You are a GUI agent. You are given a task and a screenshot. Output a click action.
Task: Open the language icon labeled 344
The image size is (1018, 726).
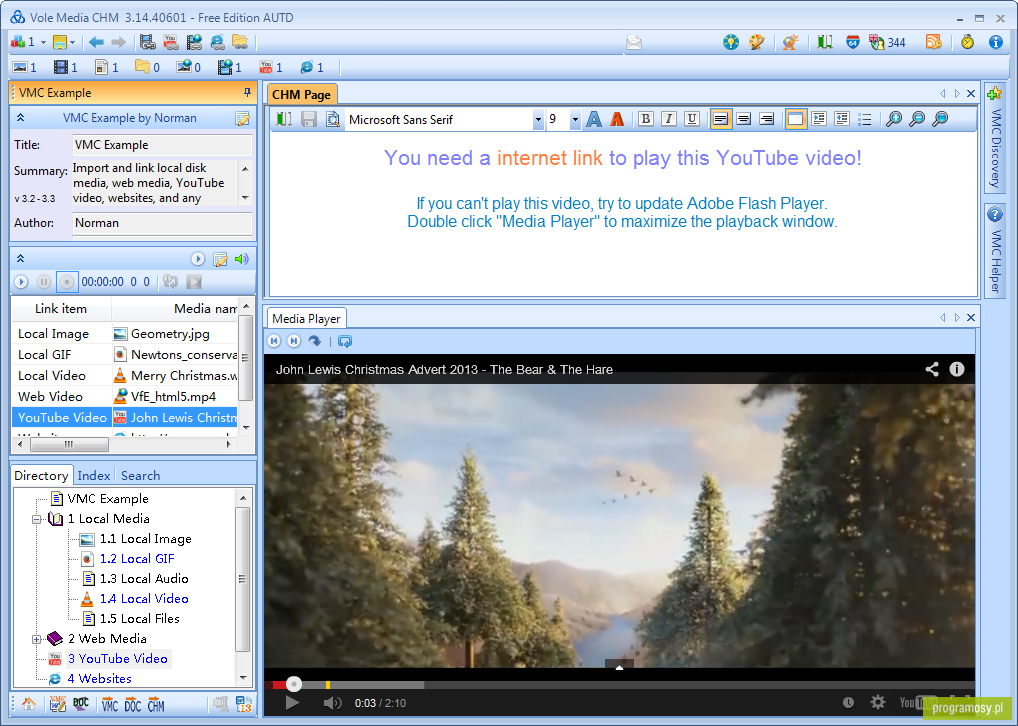(x=887, y=42)
